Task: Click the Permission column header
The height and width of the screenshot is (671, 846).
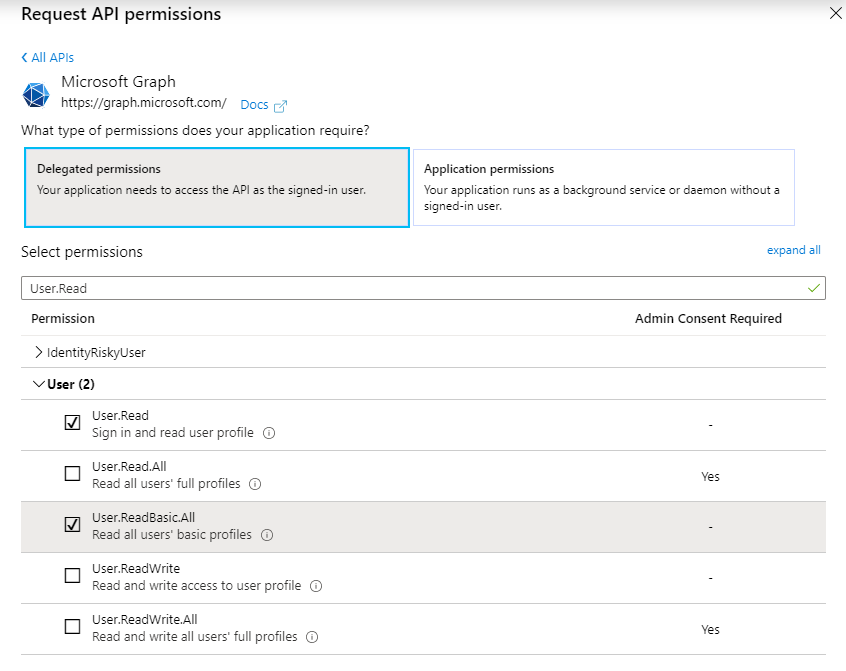Action: pyautogui.click(x=63, y=319)
